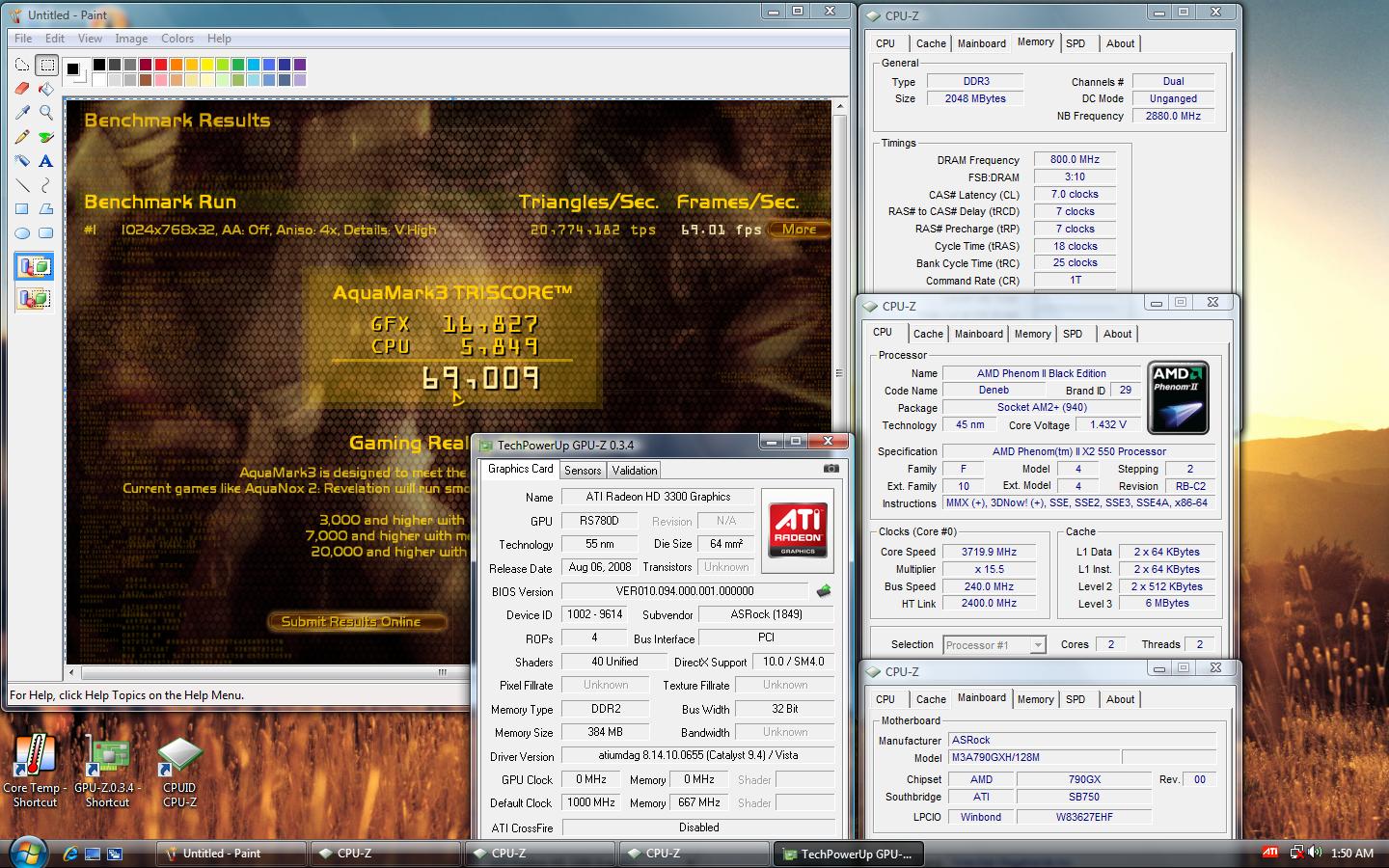Pick the Airbrush spray tool
Screen dimensions: 1389x868
pyautogui.click(x=22, y=161)
